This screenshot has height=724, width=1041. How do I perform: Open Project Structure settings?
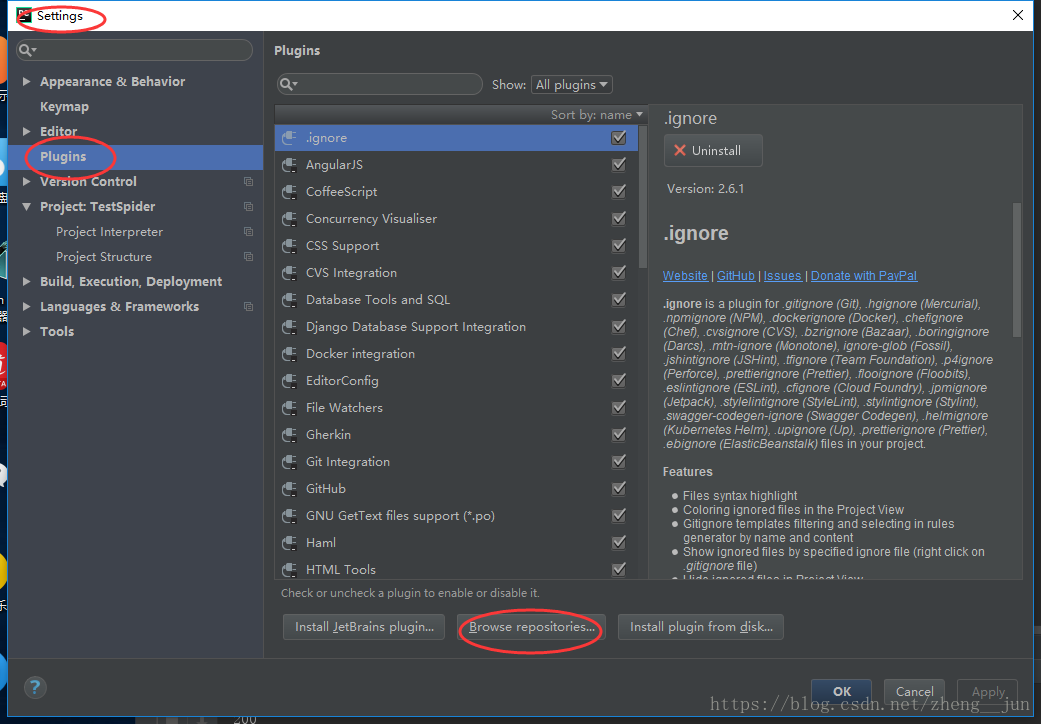[104, 257]
